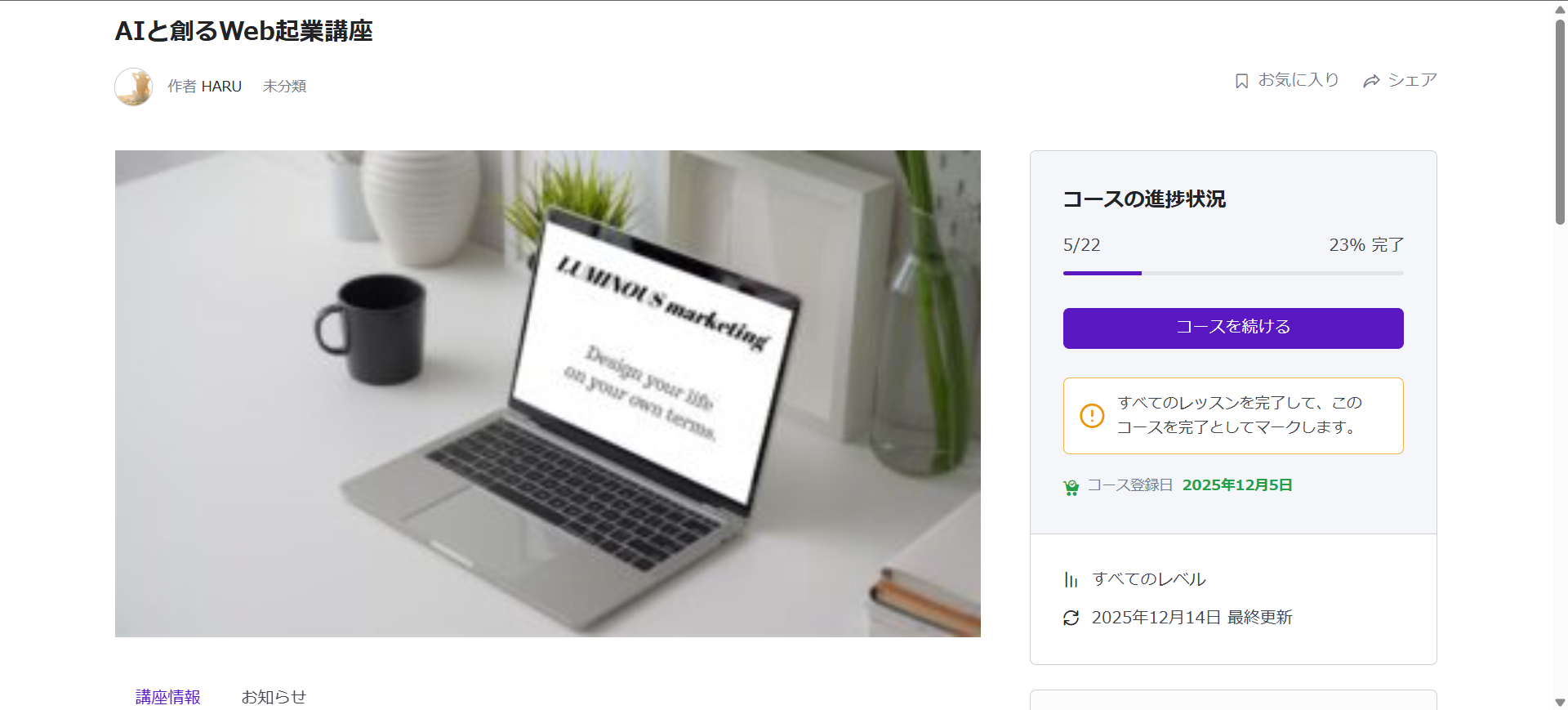Click the シェア share text
Viewport: 1568px width, 710px height.
1412,80
